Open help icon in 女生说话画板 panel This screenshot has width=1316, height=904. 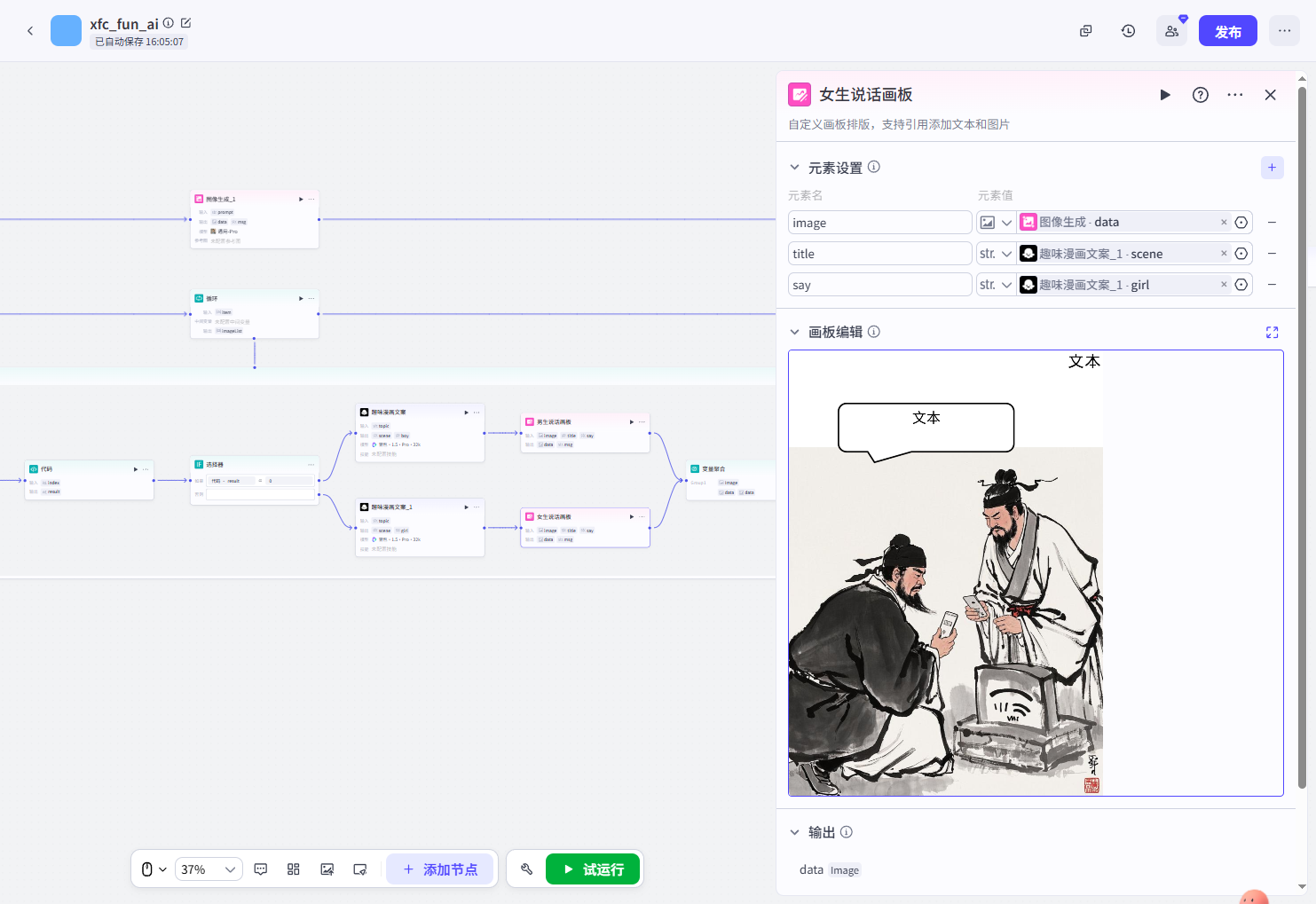tap(1200, 95)
